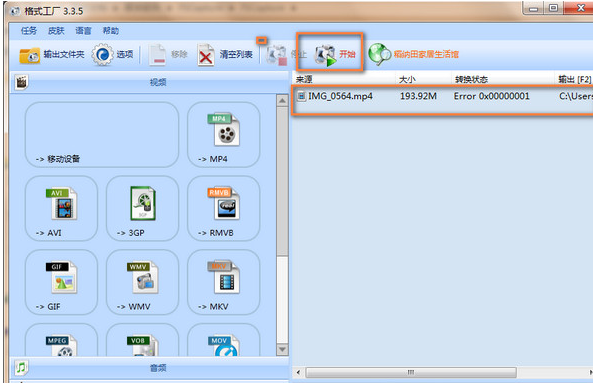593x383 pixels.
Task: Open the 选项 options gear icon
Action: 102,55
